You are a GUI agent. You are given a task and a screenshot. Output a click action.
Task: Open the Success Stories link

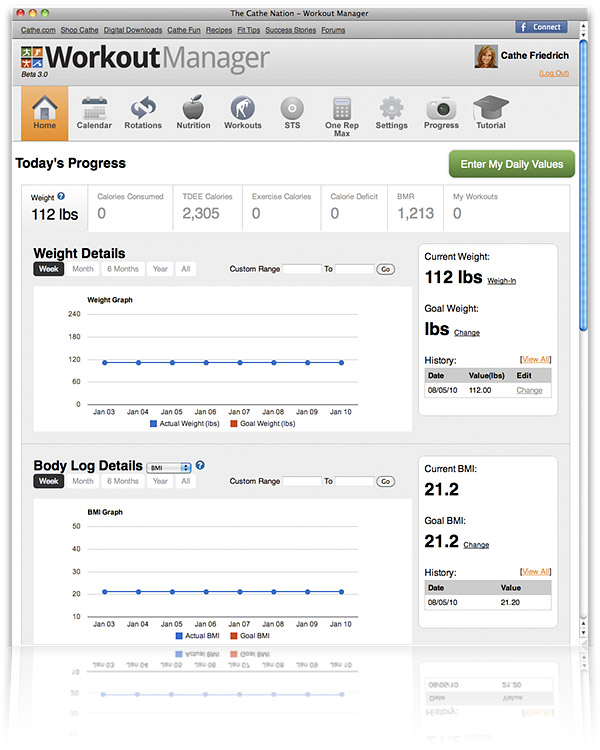click(x=290, y=30)
